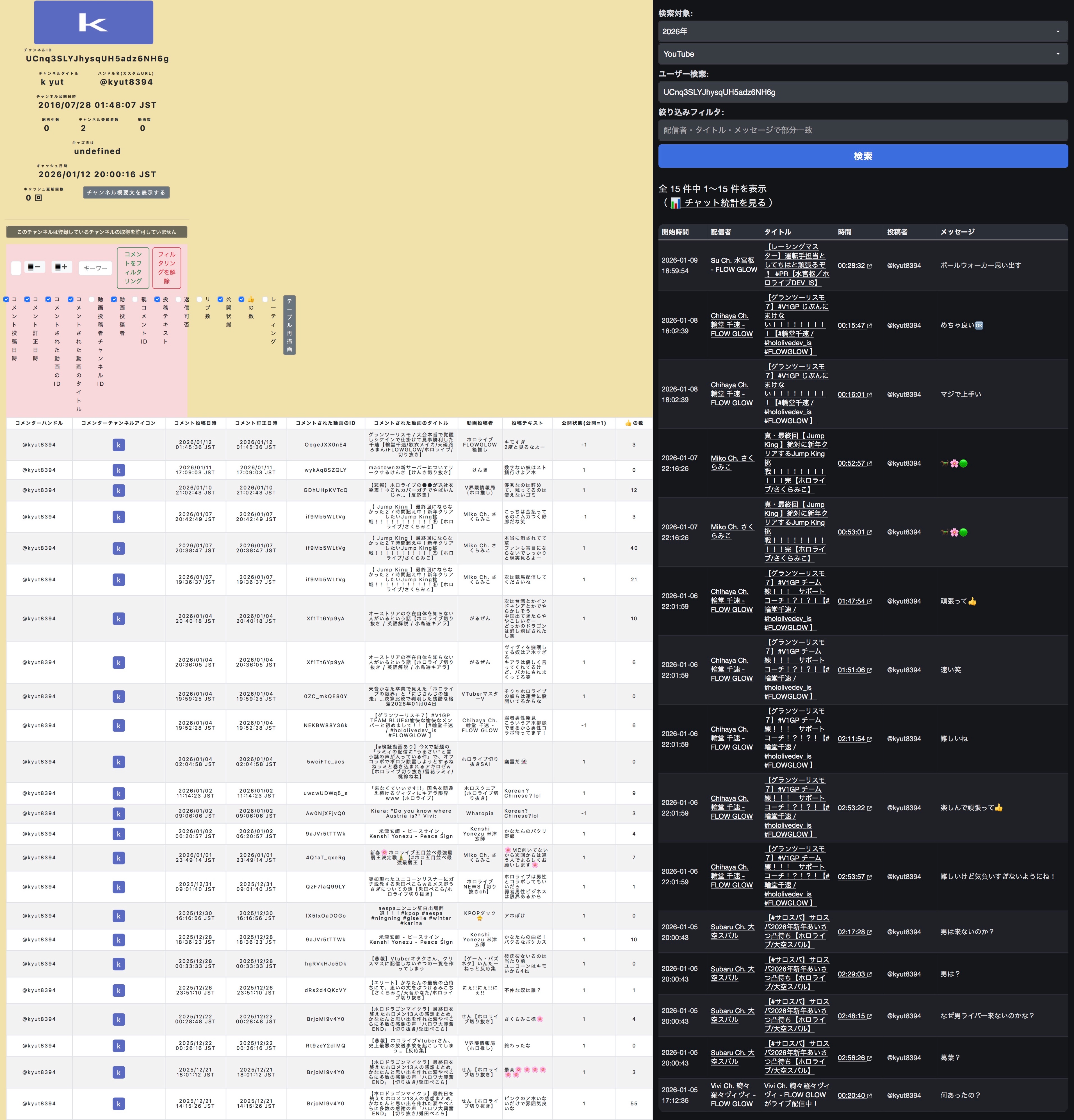This screenshot has height=1120, width=1074.
Task: Click the blue K channel logo banner
Action: tap(94, 22)
